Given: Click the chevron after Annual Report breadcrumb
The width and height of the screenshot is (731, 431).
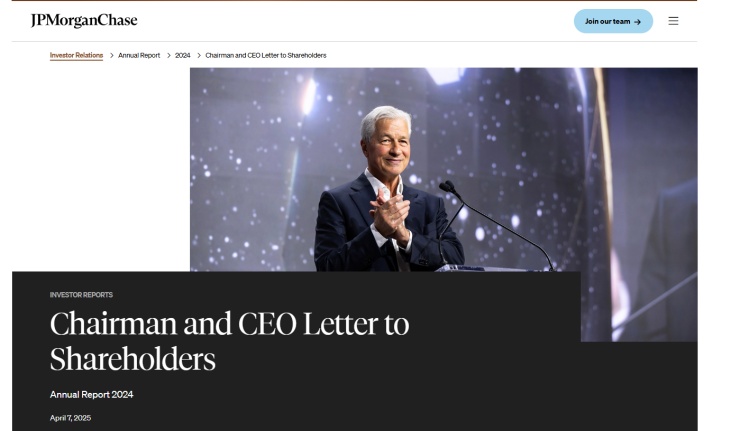Looking at the screenshot, I should click(x=169, y=56).
